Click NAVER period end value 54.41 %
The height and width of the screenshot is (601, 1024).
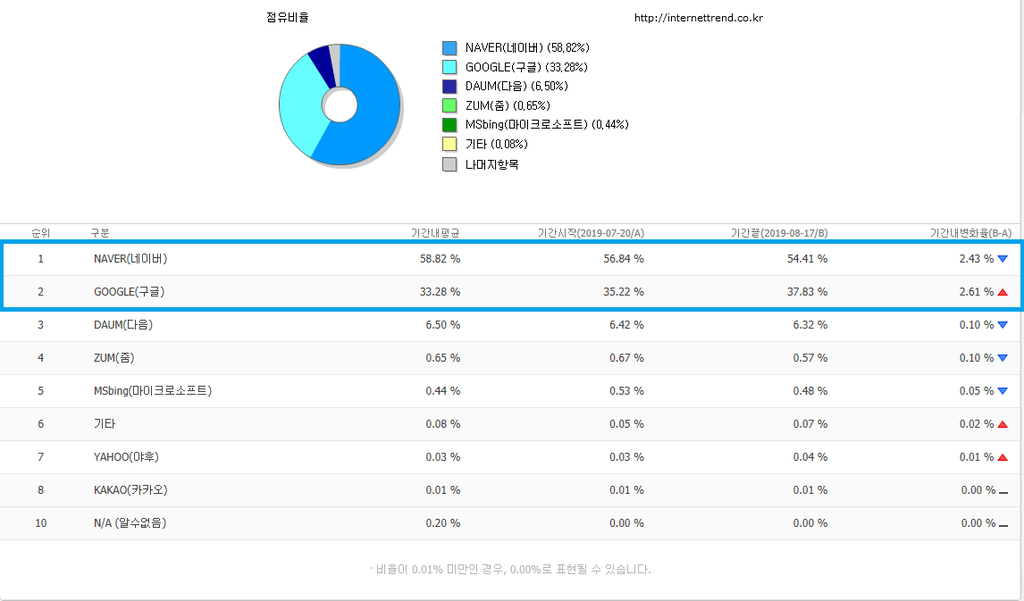point(807,259)
